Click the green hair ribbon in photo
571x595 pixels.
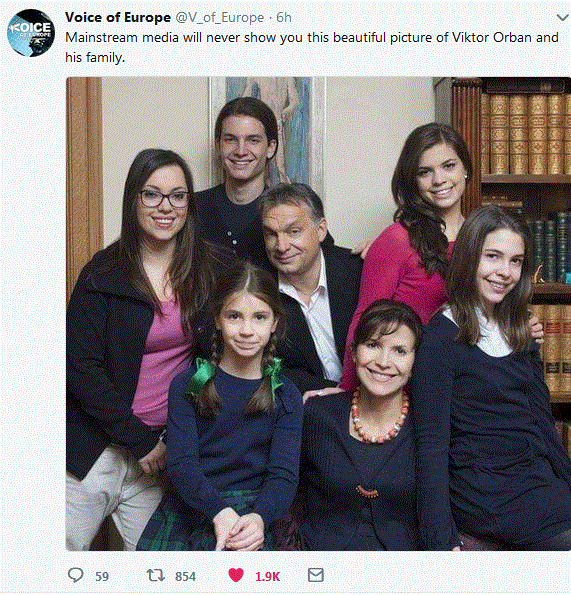[x=200, y=375]
